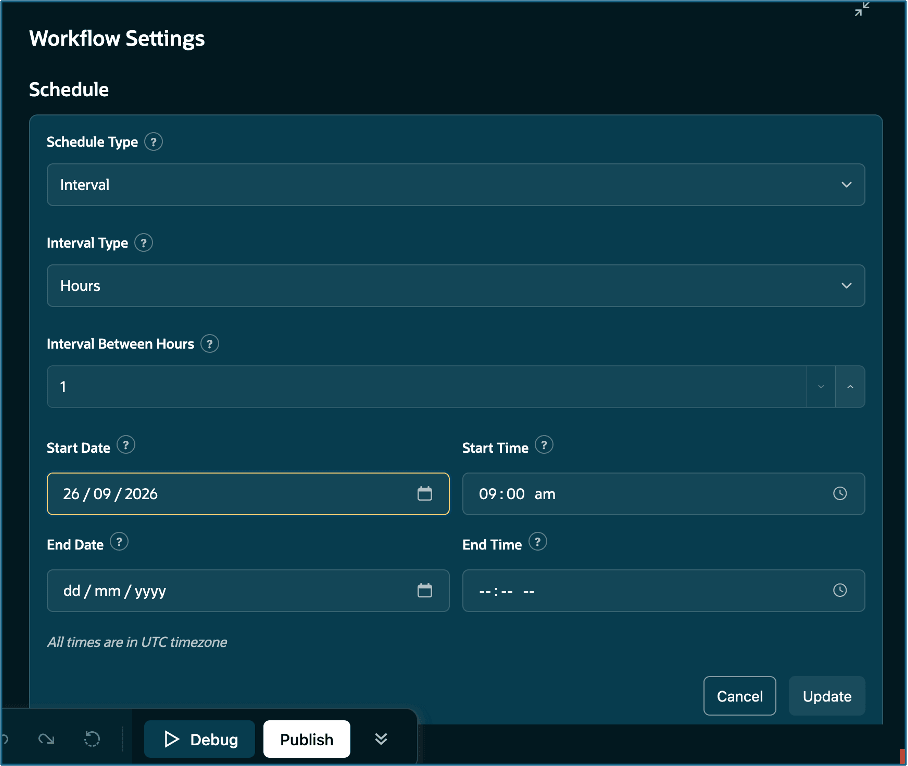The height and width of the screenshot is (766, 908).
Task: Show help for End Time
Action: tap(537, 542)
